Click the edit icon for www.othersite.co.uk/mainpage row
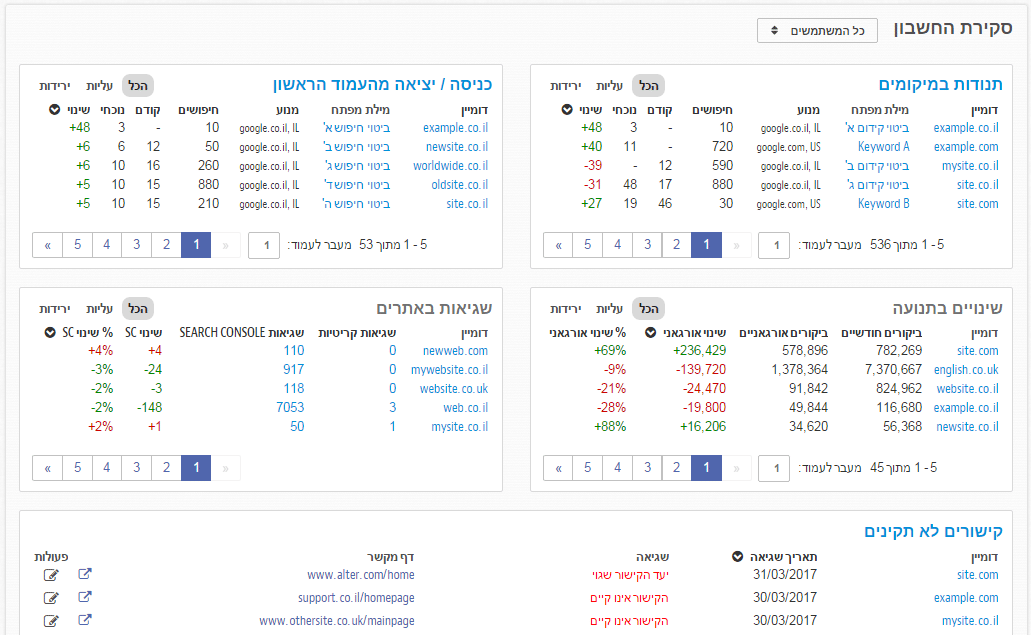The image size is (1031, 635). coord(51,621)
